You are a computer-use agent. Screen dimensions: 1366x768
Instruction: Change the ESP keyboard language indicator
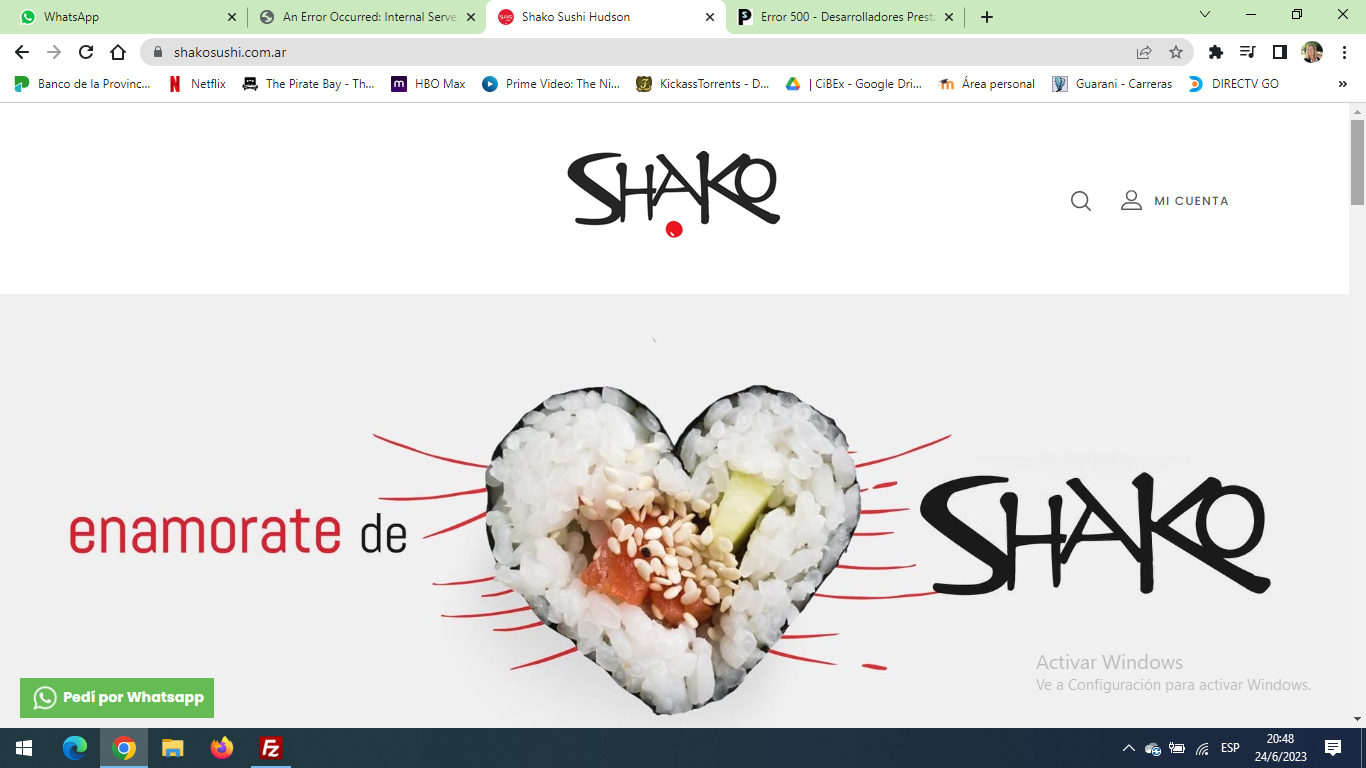click(x=1230, y=748)
